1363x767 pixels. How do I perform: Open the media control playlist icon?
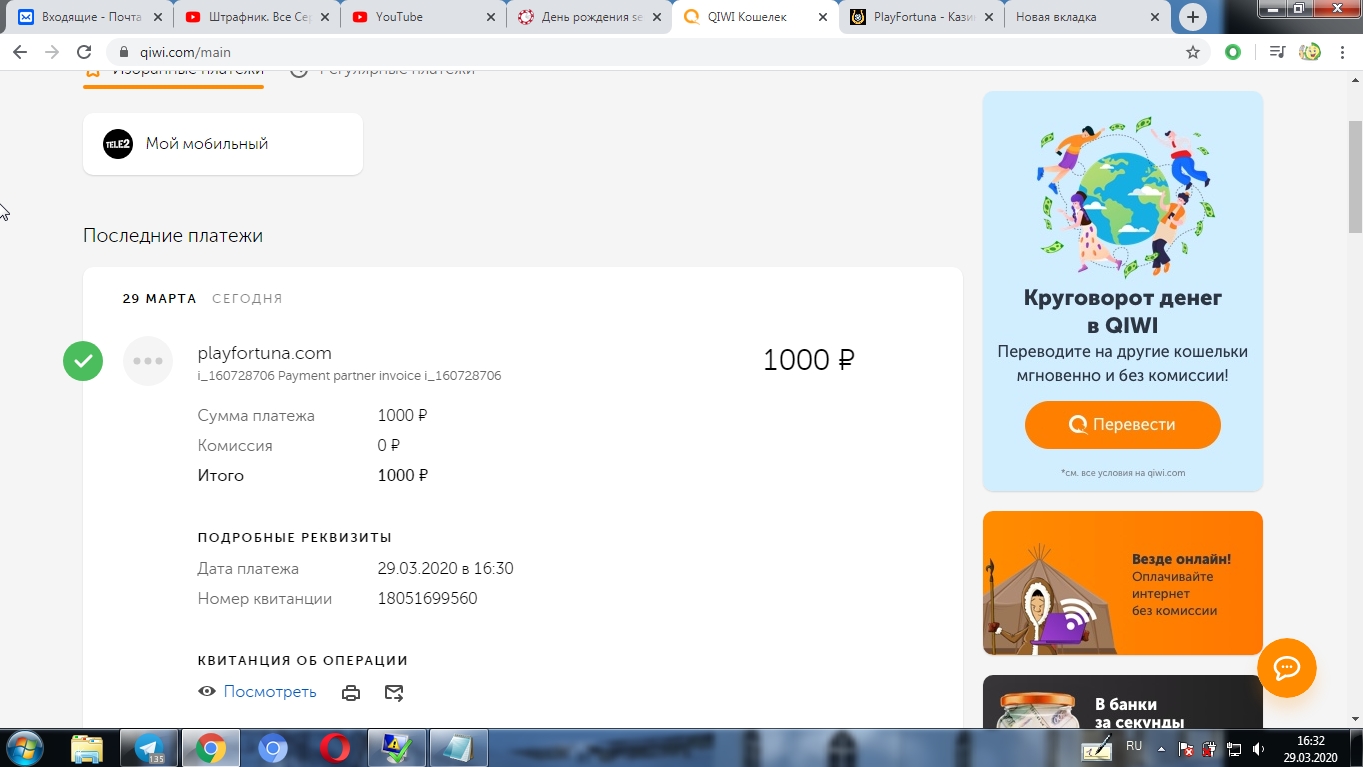[1277, 52]
